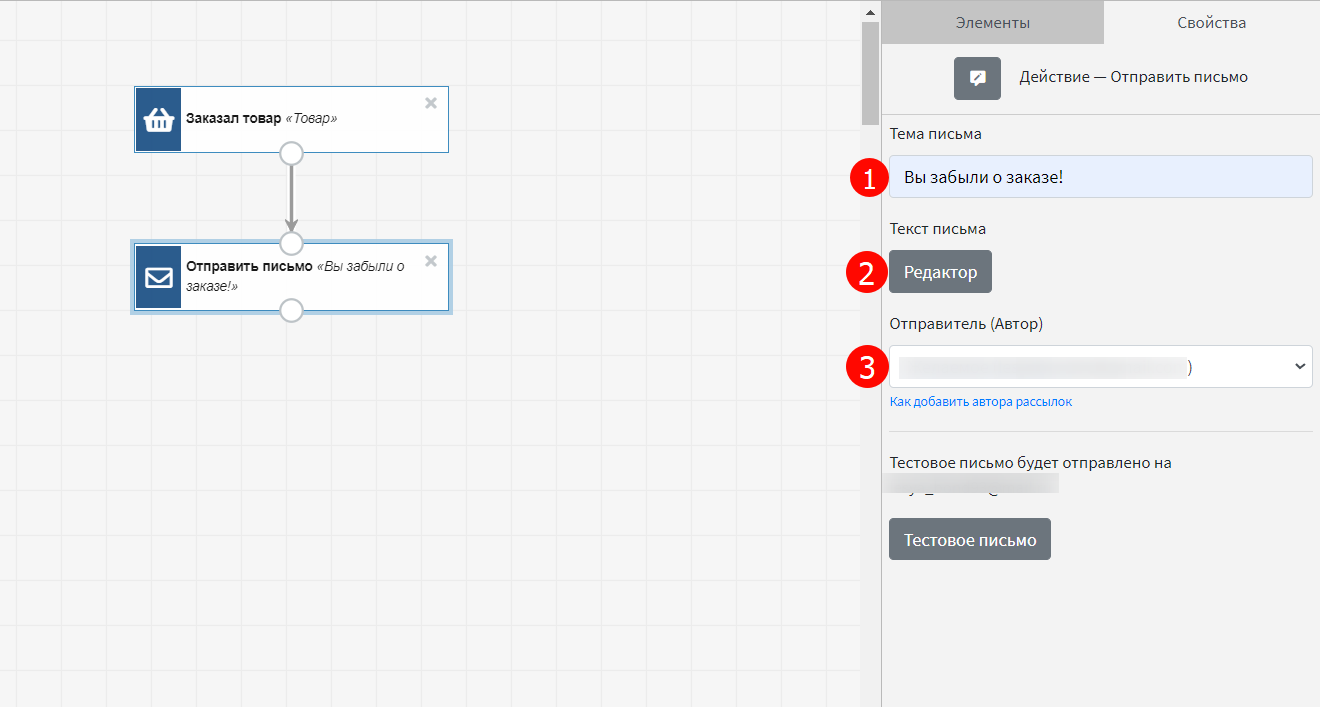Image resolution: width=1320 pixels, height=707 pixels.
Task: Click the output connector under «Заказал товар»
Action: pos(291,153)
